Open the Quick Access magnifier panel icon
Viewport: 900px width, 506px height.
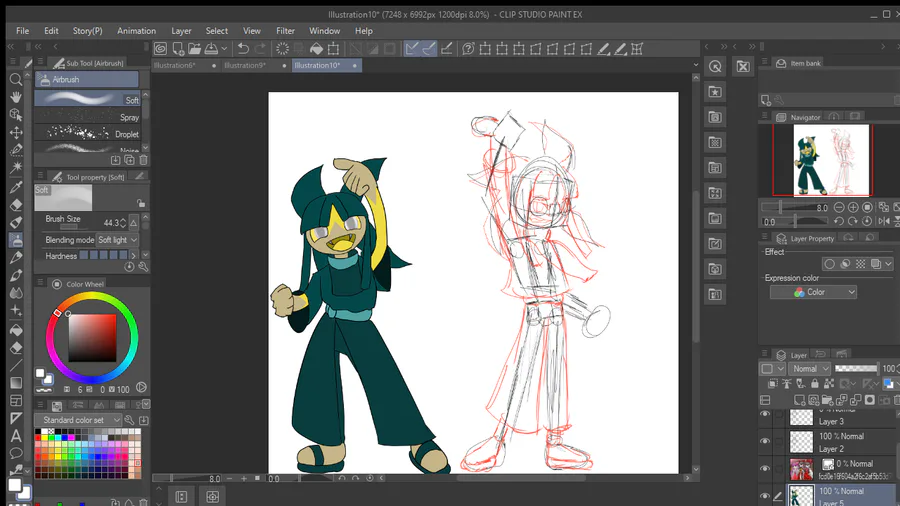pos(715,67)
